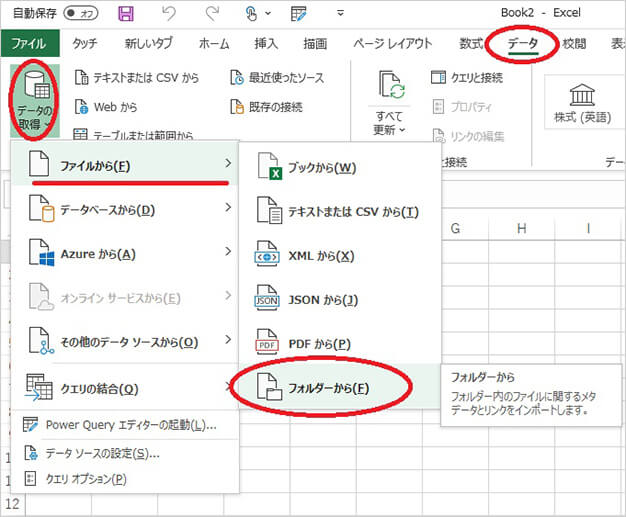Open データベースから(D) submenu
The height and width of the screenshot is (517, 626).
[125, 209]
